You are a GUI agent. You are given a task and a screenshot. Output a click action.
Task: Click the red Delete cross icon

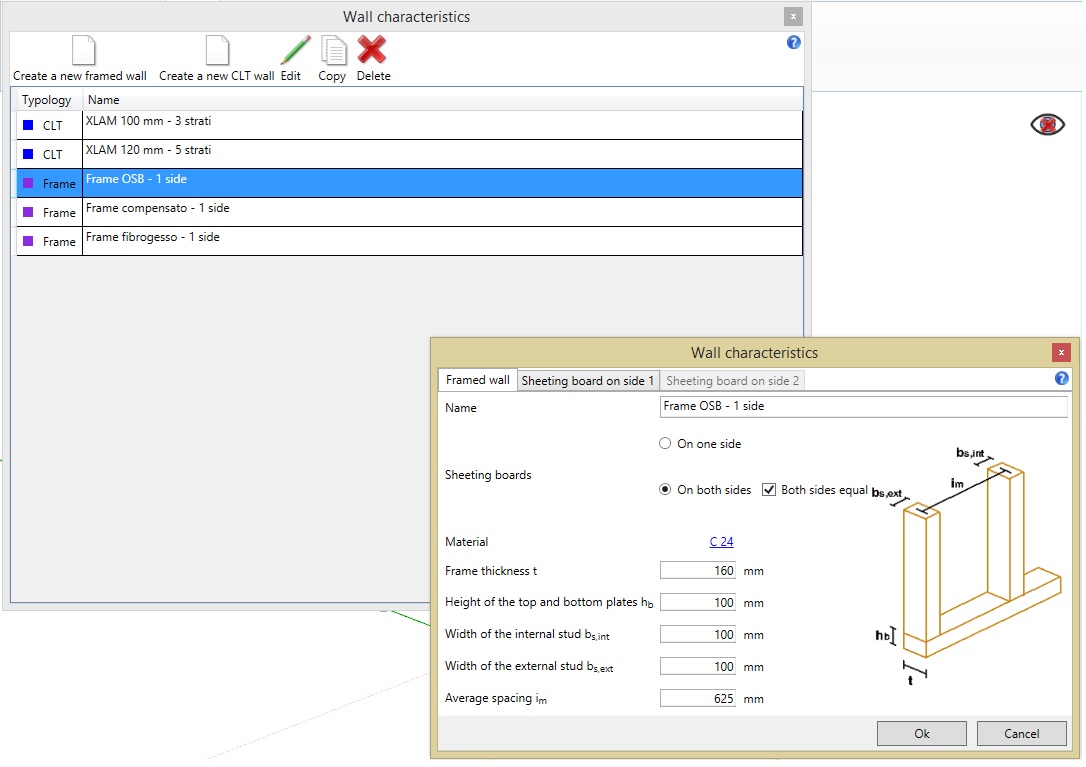(x=372, y=51)
